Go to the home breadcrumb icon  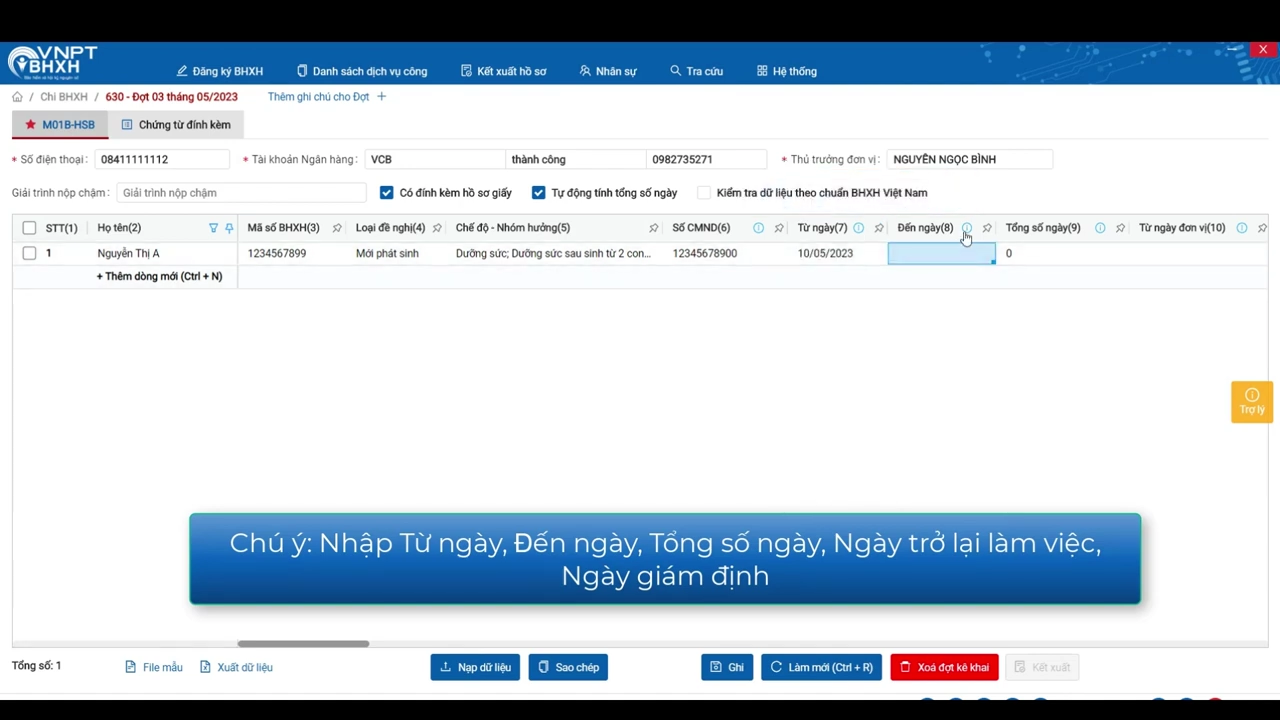[17, 97]
